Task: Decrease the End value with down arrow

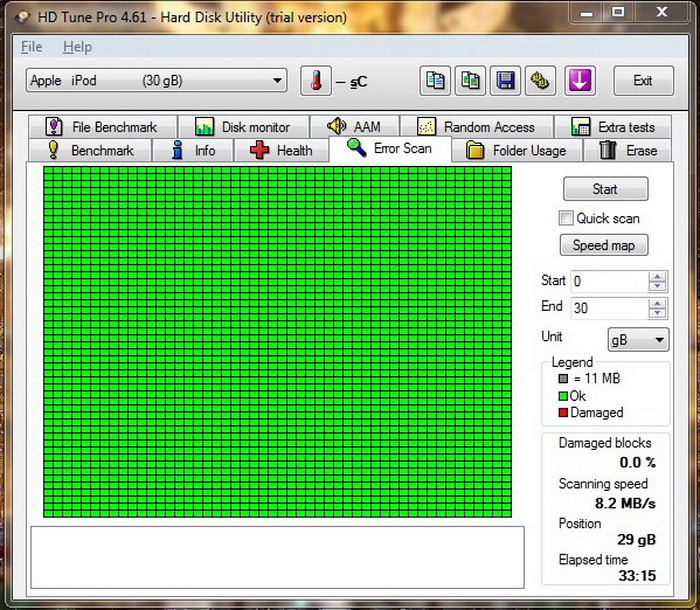Action: click(657, 314)
